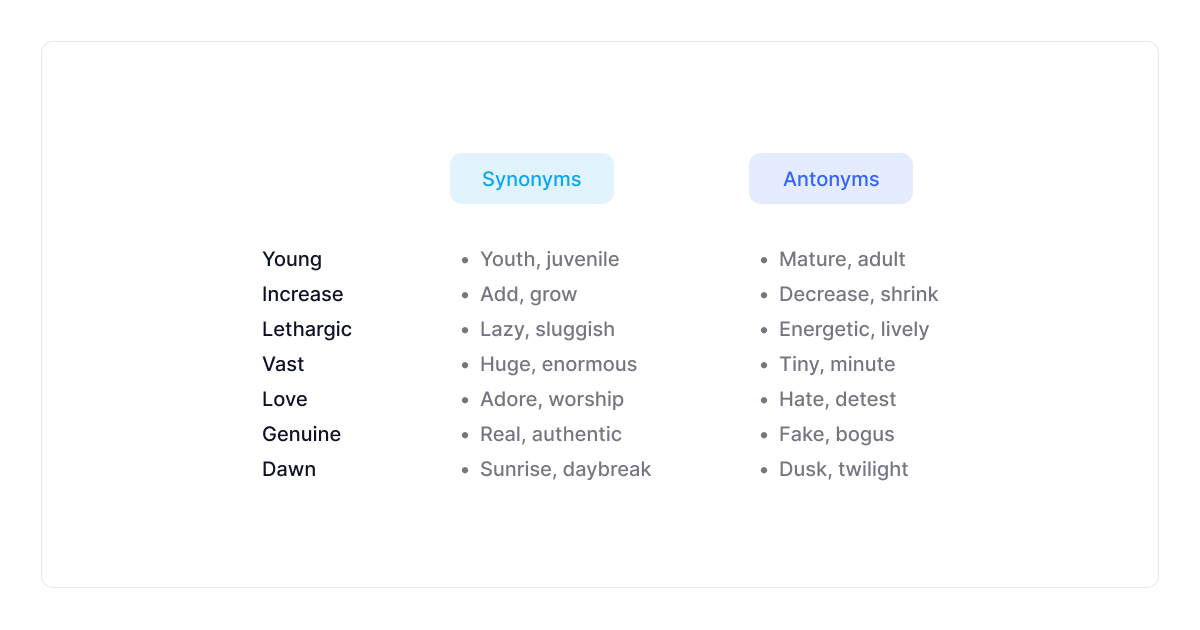Select the word Young

[292, 259]
